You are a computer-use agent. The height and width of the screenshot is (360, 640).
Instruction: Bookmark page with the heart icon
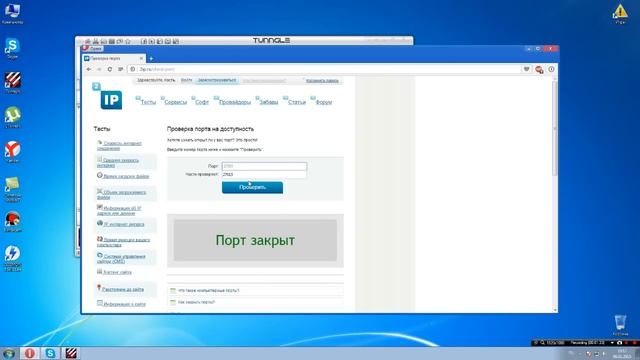[527, 69]
